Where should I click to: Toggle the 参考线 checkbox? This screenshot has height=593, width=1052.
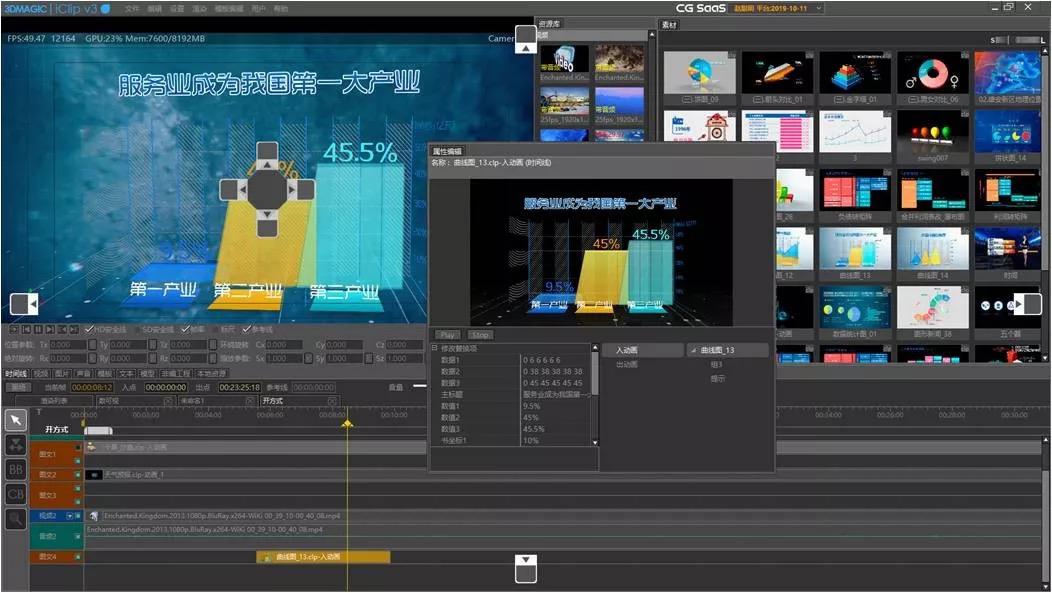[246, 329]
